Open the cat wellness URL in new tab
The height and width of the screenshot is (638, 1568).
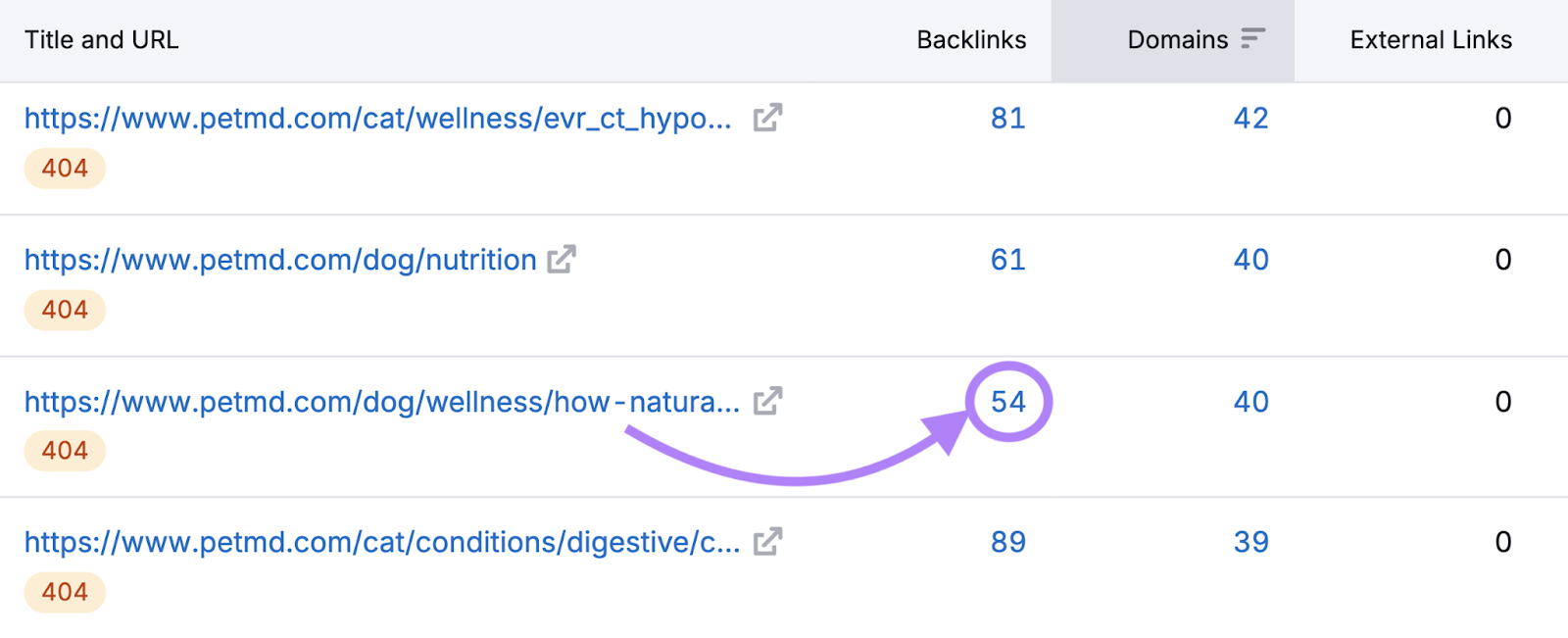[x=767, y=118]
